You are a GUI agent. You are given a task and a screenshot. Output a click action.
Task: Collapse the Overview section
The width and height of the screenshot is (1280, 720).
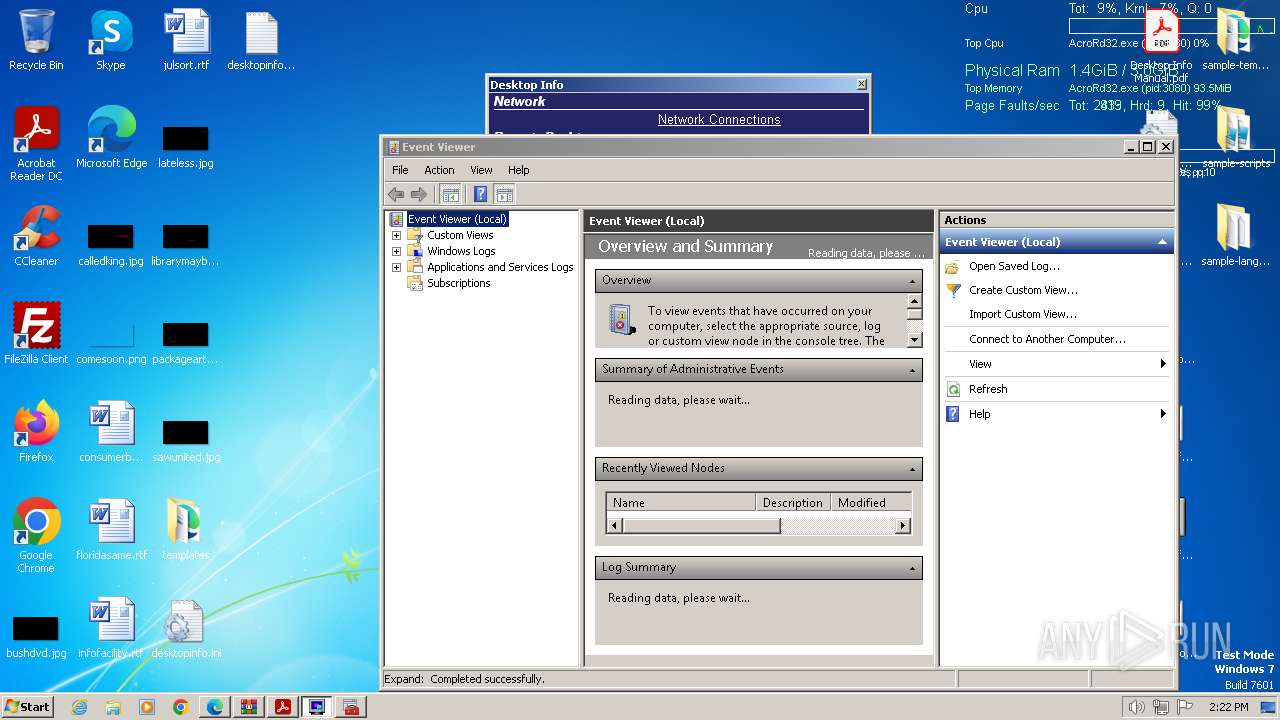point(912,281)
